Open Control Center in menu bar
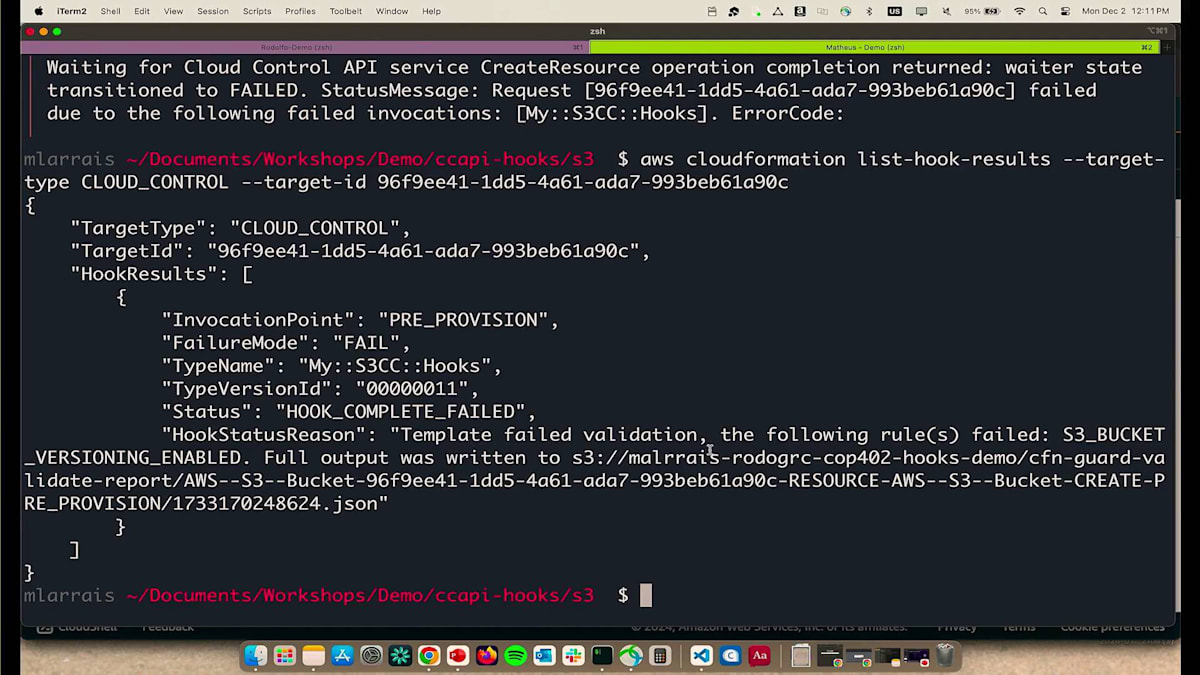Screen dimensions: 1200x675 point(1065,11)
